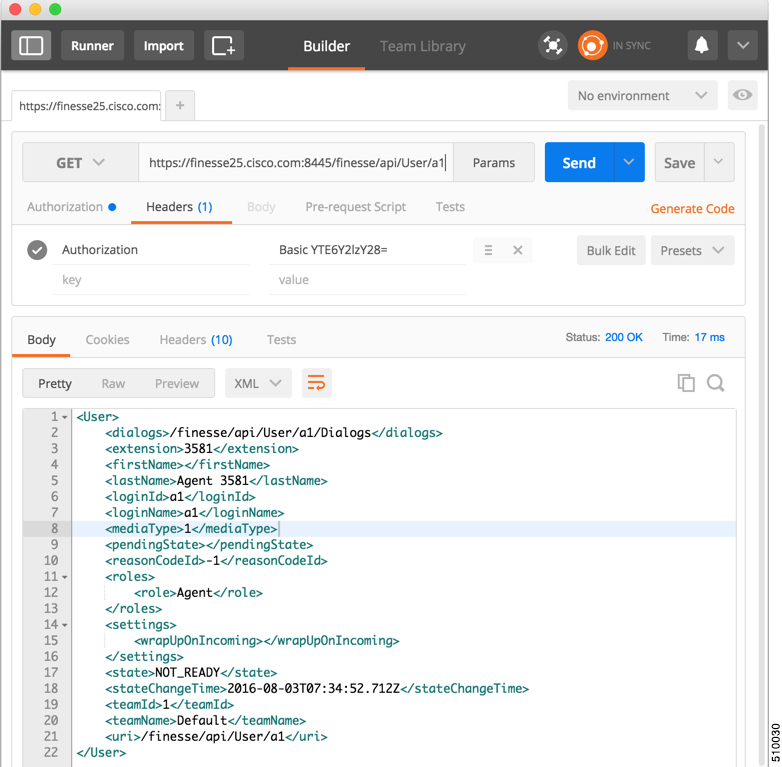Click the stateChangeTime line
782x767 pixels.
pos(317,689)
